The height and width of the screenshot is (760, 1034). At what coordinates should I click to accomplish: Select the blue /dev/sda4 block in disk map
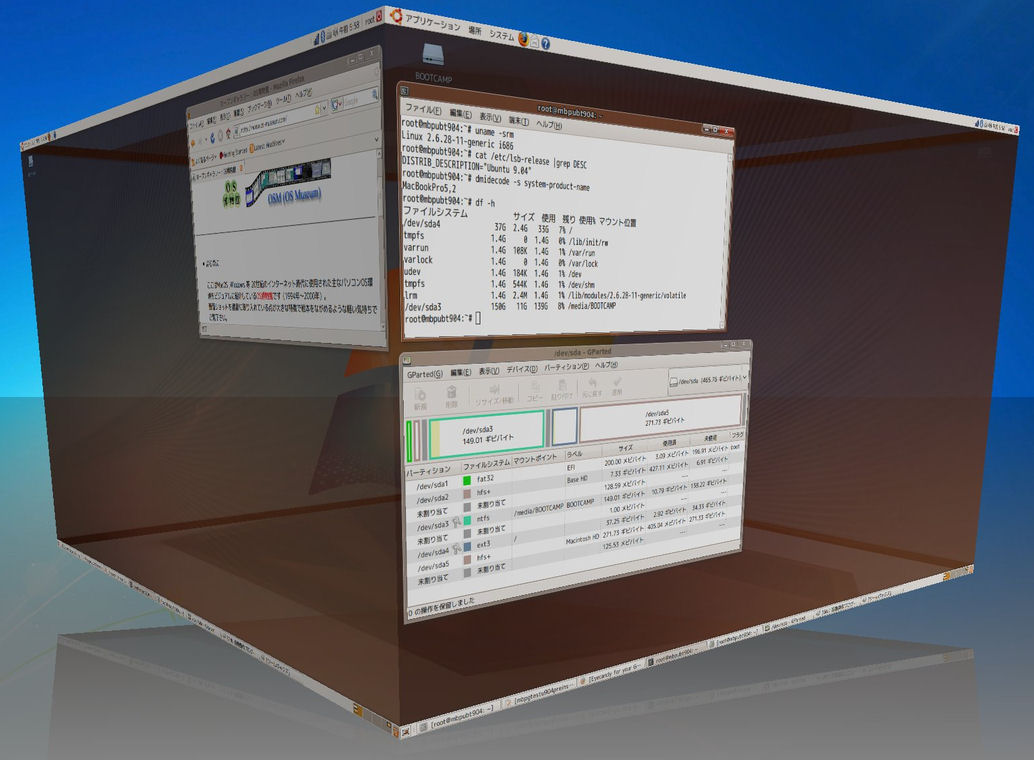tap(564, 426)
